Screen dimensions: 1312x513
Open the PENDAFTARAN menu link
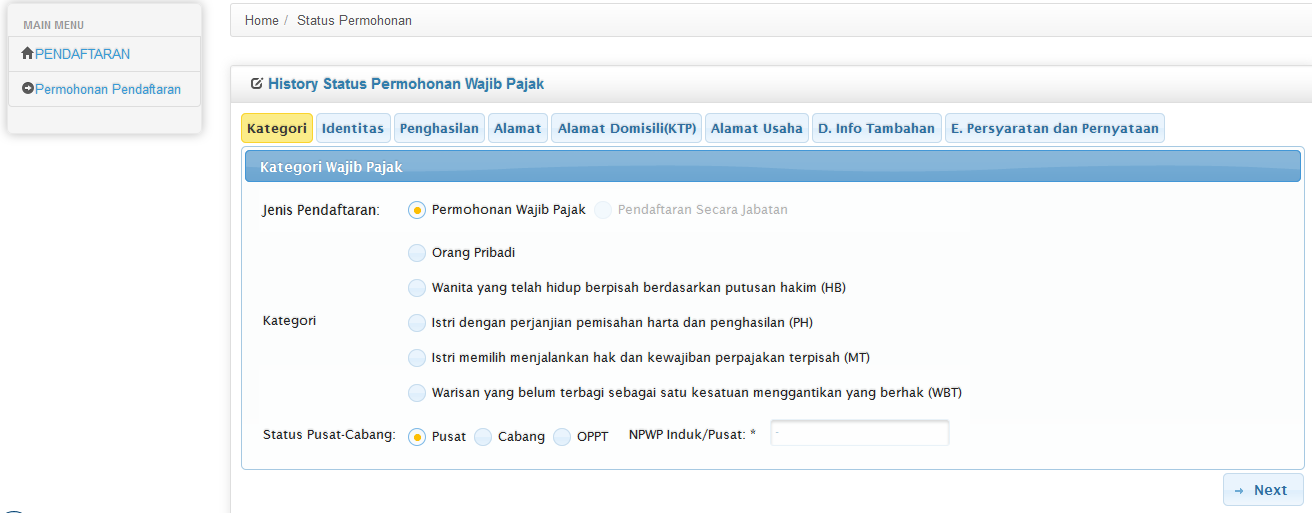82,54
